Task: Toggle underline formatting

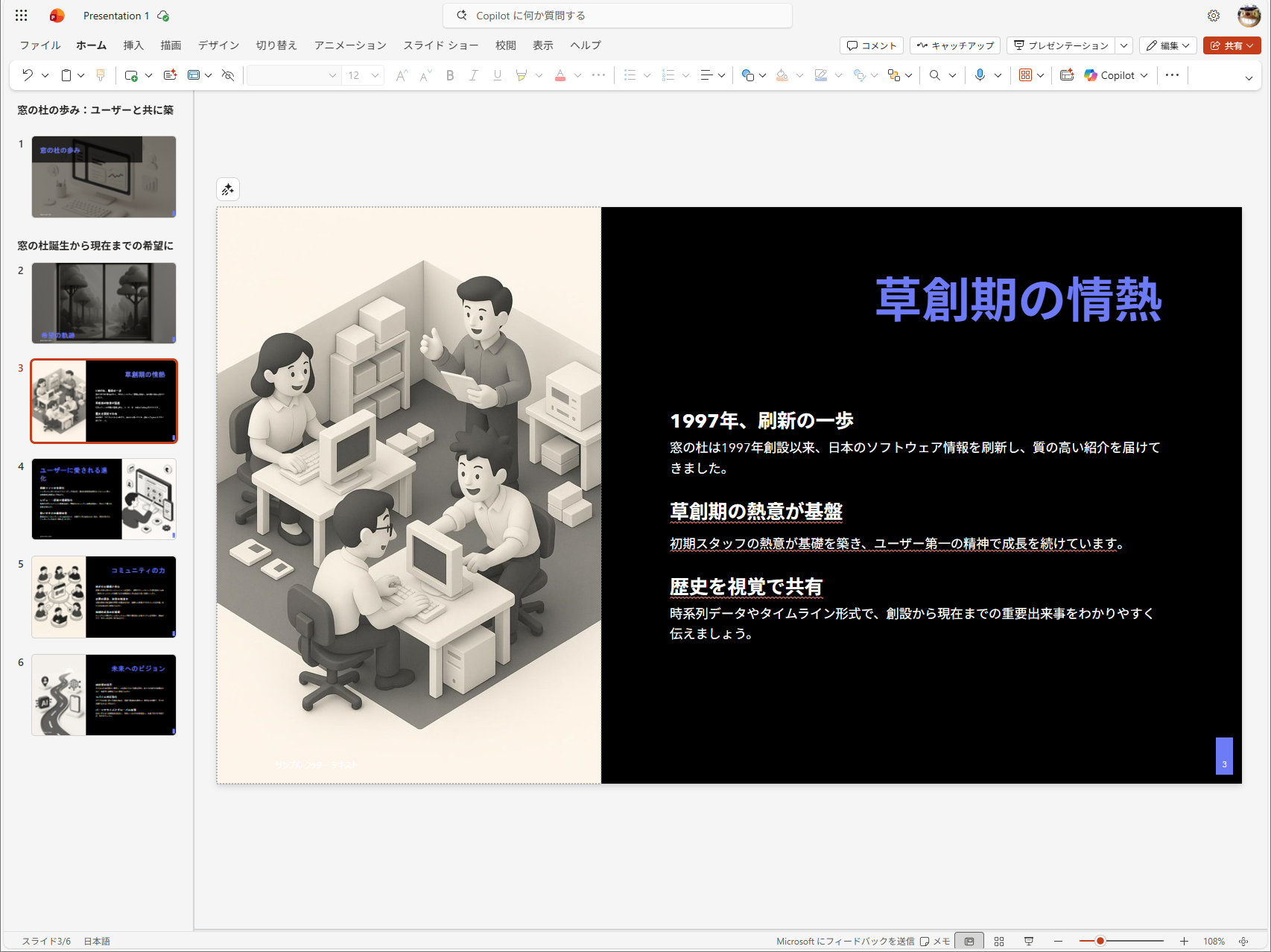Action: (497, 74)
